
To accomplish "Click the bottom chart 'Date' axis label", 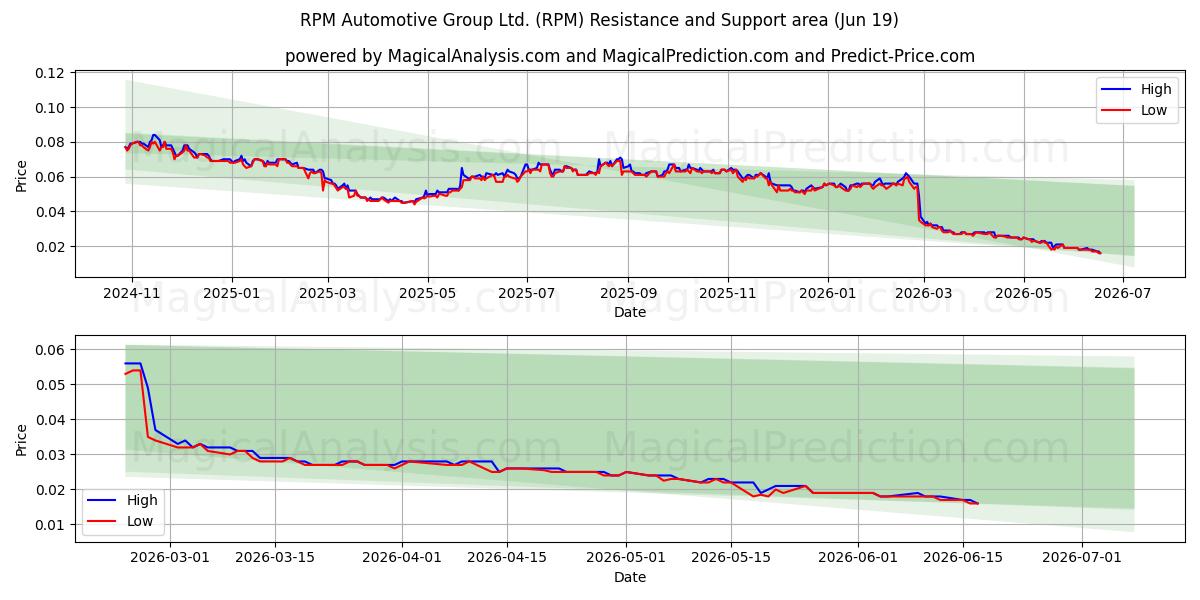I will coord(630,577).
